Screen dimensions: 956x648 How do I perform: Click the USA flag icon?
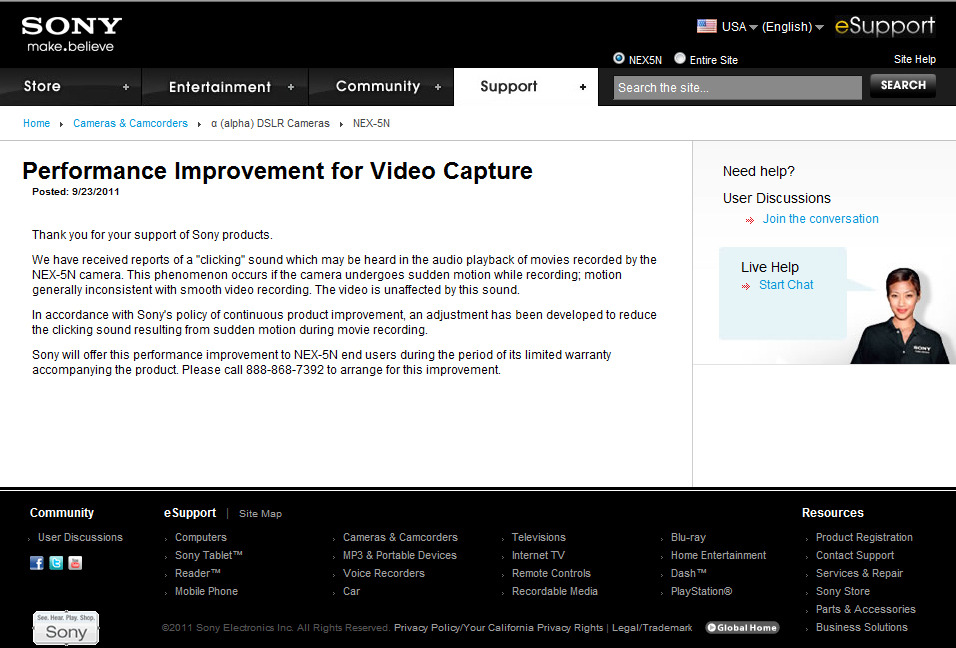tap(707, 26)
